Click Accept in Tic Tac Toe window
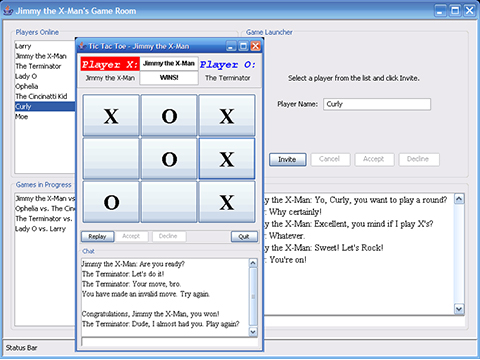This screenshot has height=360, width=480. click(131, 236)
